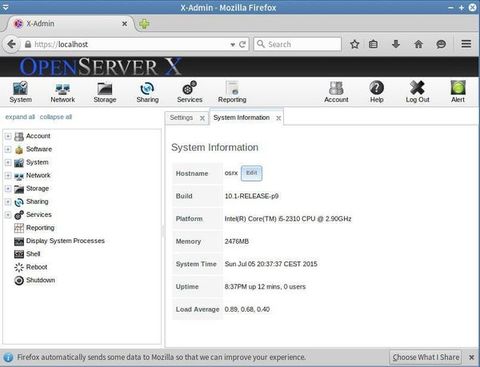Expand the Storage tree node
Image resolution: width=480 pixels, height=367 pixels.
8,188
